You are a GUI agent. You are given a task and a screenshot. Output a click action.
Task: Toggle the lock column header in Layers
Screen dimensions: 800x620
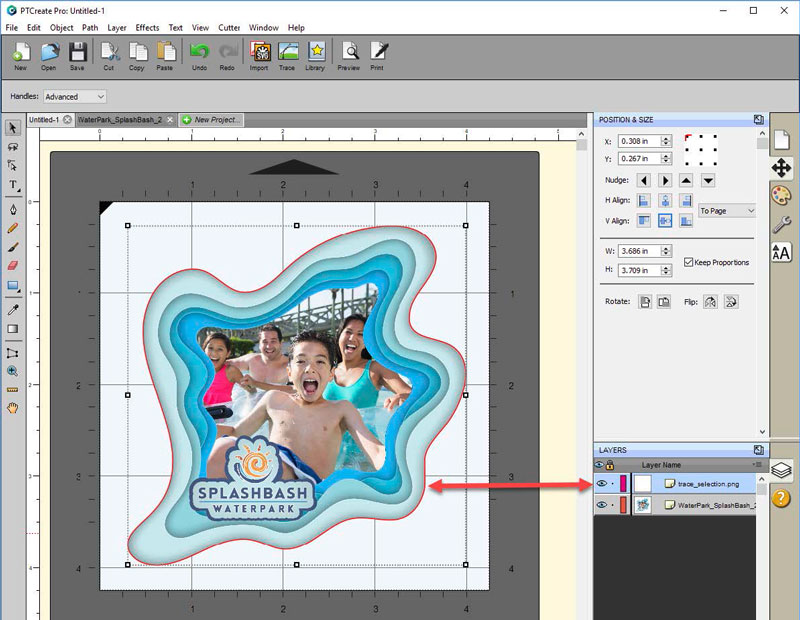(x=610, y=465)
